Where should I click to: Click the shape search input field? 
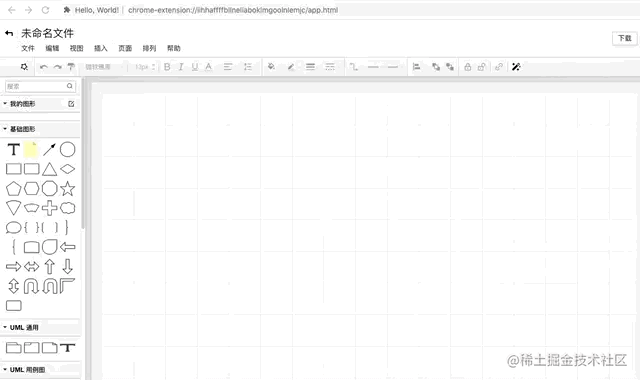(40, 86)
